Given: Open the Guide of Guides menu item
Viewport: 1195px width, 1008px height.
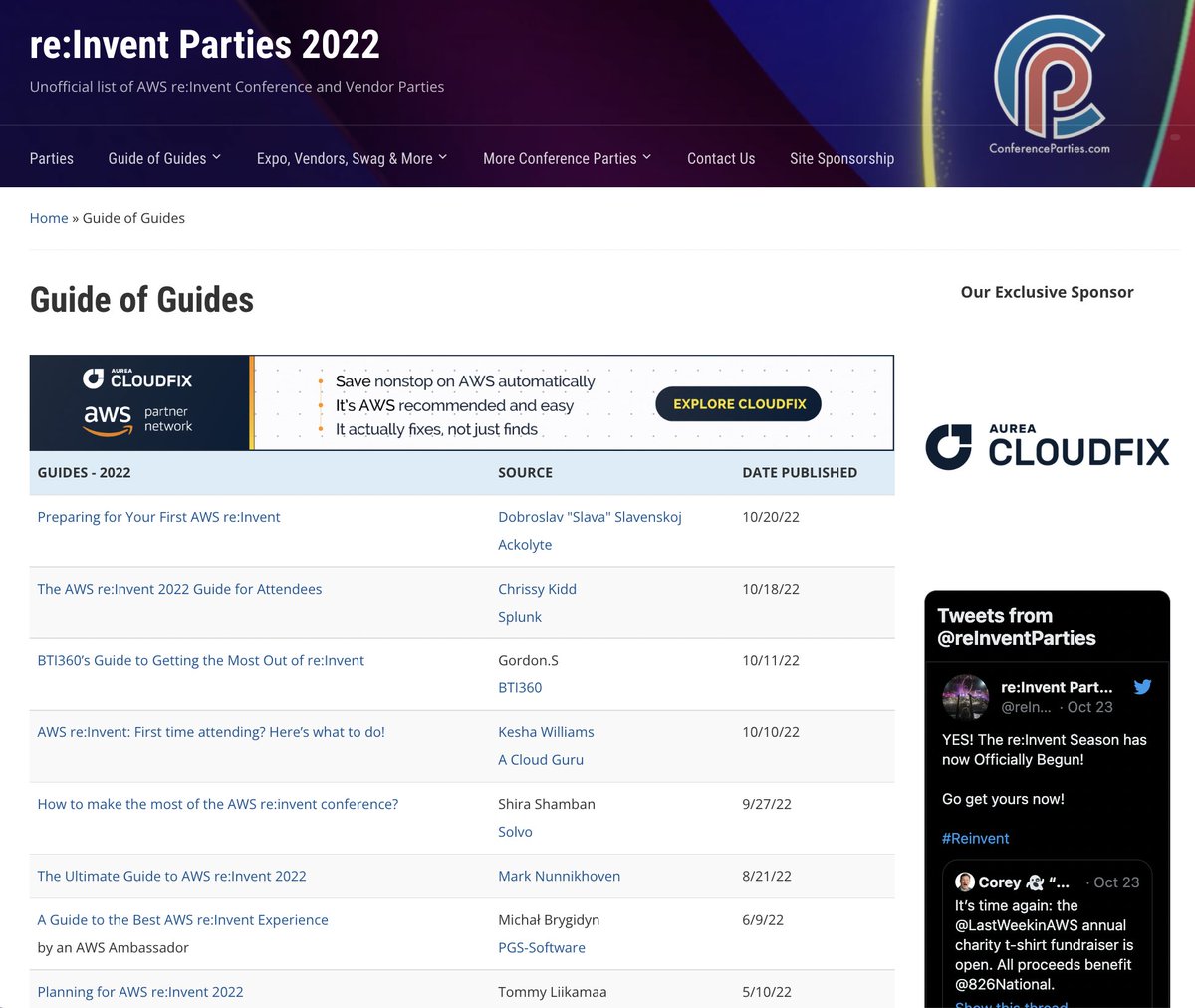Looking at the screenshot, I should pyautogui.click(x=157, y=158).
